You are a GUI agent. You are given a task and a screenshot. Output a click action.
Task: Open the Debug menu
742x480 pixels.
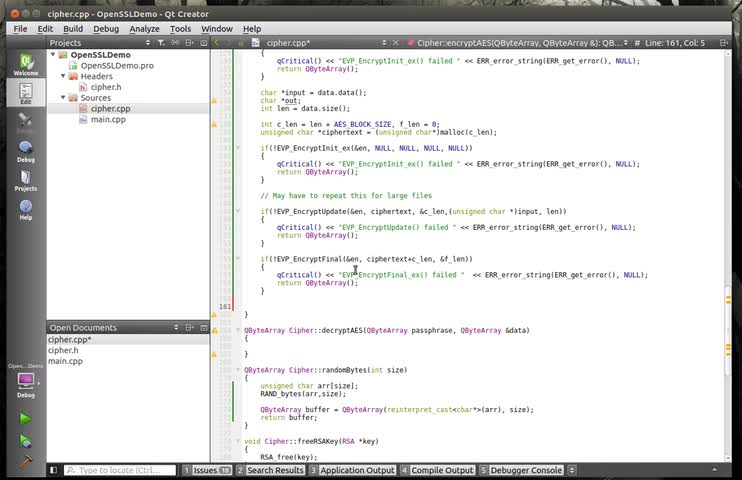[x=106, y=29]
